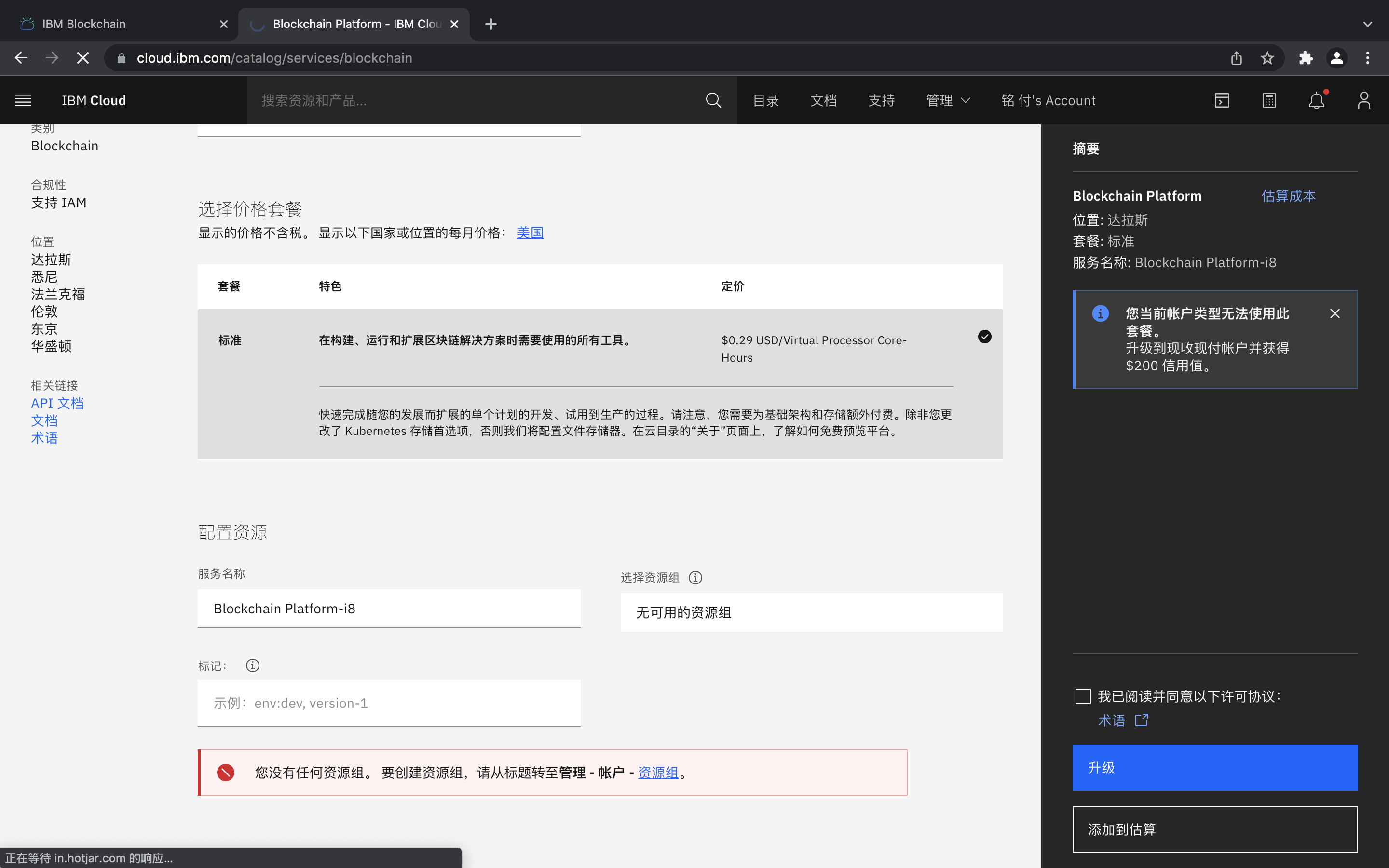Viewport: 1389px width, 868px height.
Task: Open the cost estimator calculator icon
Action: (x=1269, y=100)
